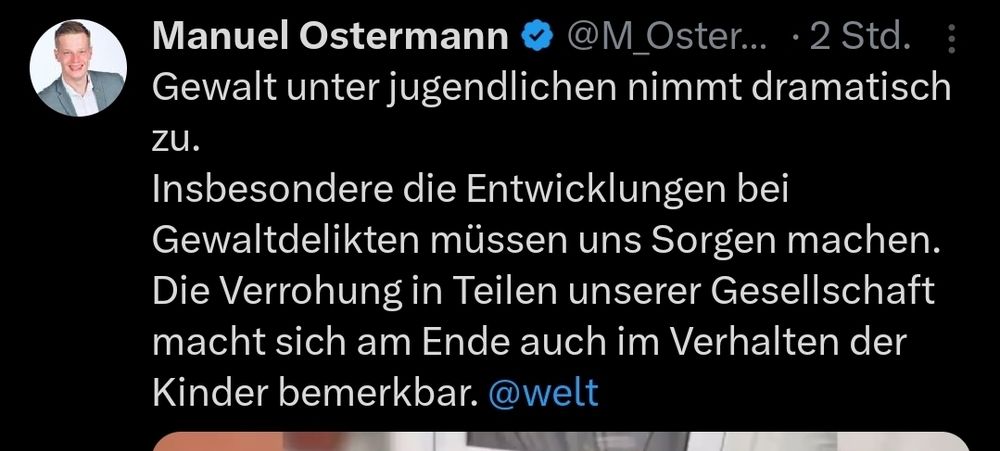This screenshot has height=451, width=1000.
Task: Follow the @welt mention link
Action: 543,393
